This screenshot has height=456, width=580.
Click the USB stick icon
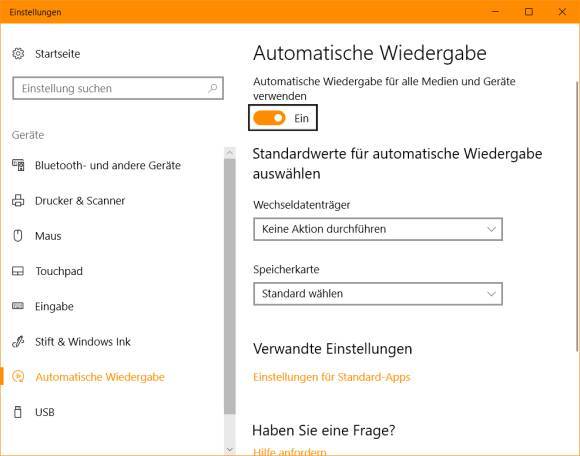[x=17, y=412]
